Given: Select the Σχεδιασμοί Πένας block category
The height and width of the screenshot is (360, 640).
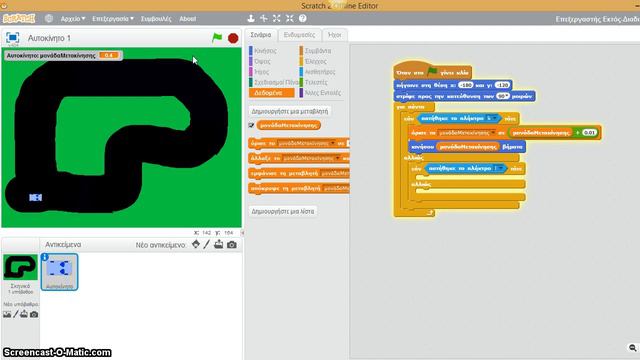Looking at the screenshot, I should [273, 82].
